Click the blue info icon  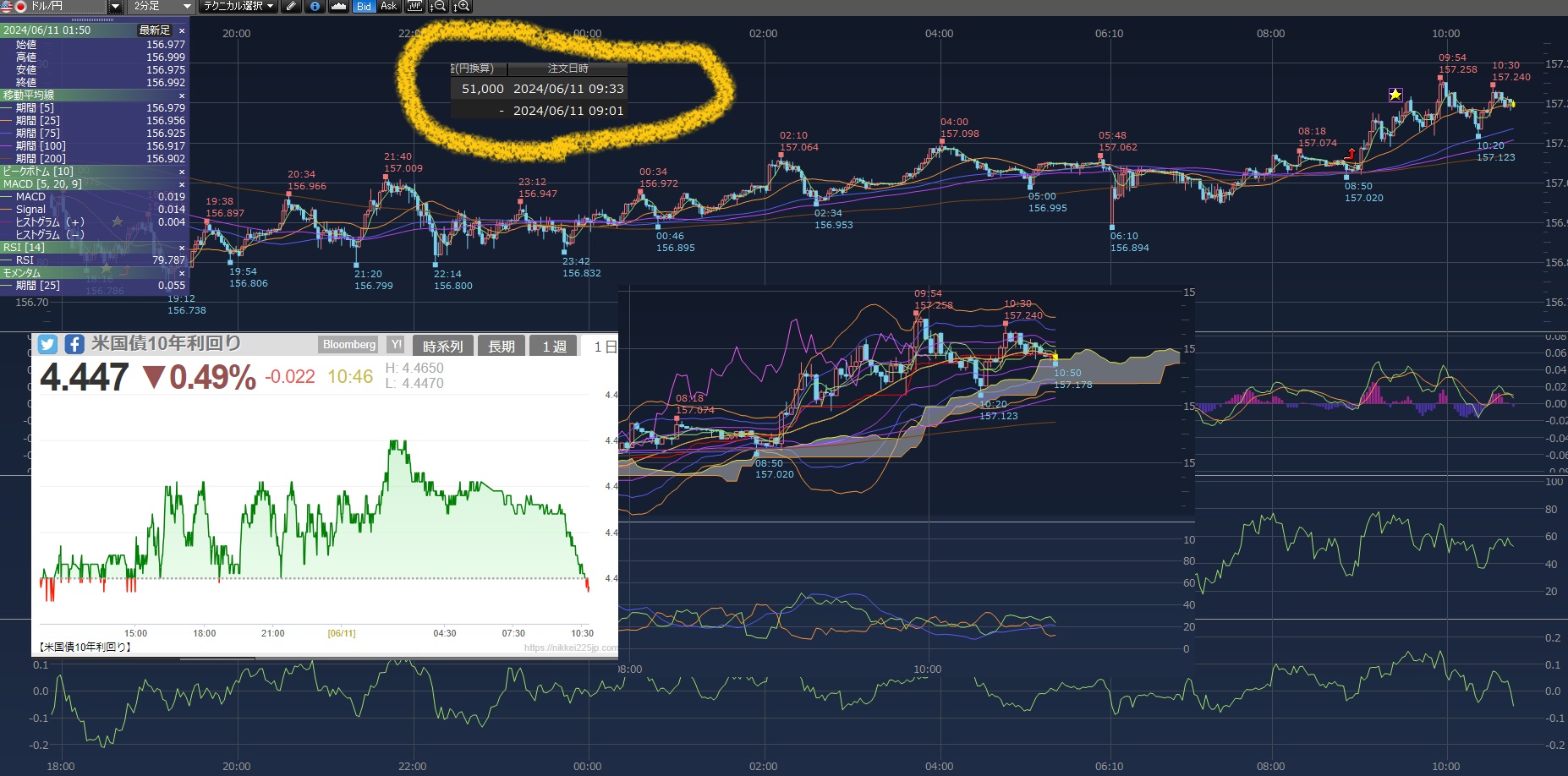[315, 6]
